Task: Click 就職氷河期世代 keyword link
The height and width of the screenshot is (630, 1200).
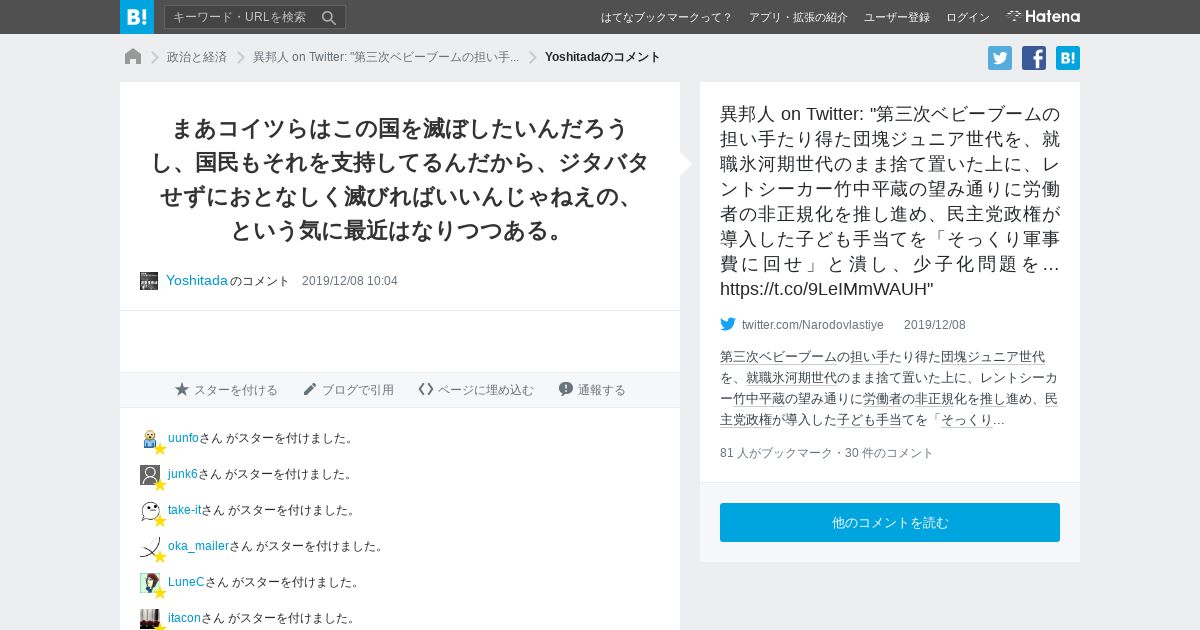Action: (791, 378)
